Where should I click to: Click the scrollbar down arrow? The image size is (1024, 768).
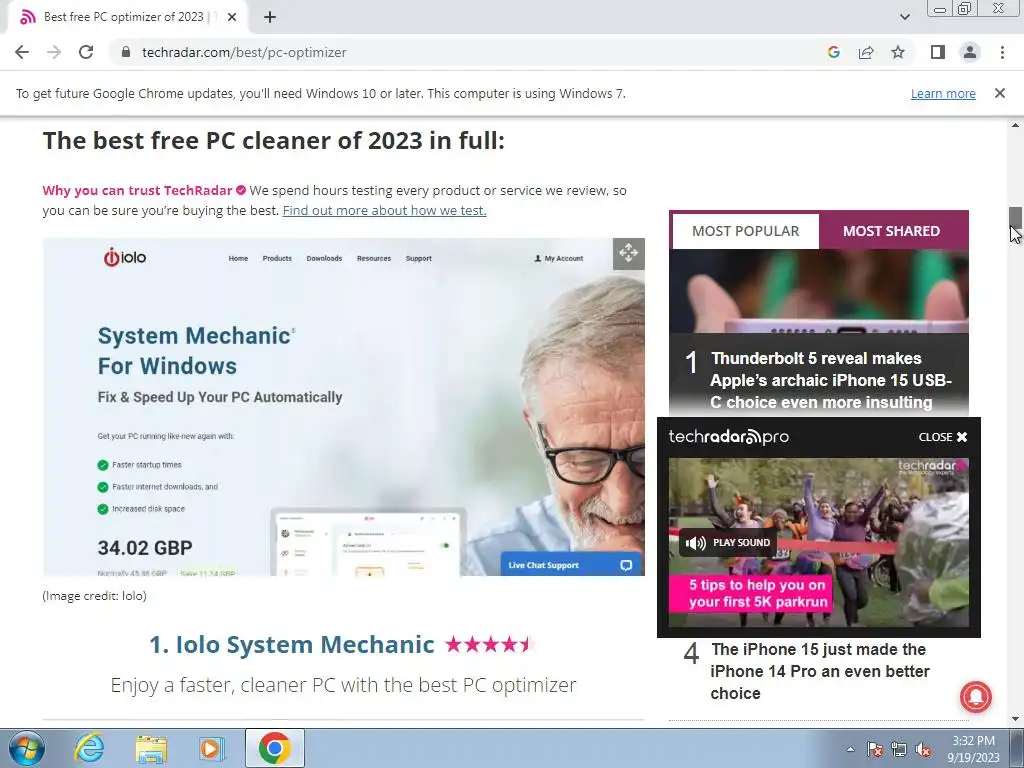point(1014,719)
